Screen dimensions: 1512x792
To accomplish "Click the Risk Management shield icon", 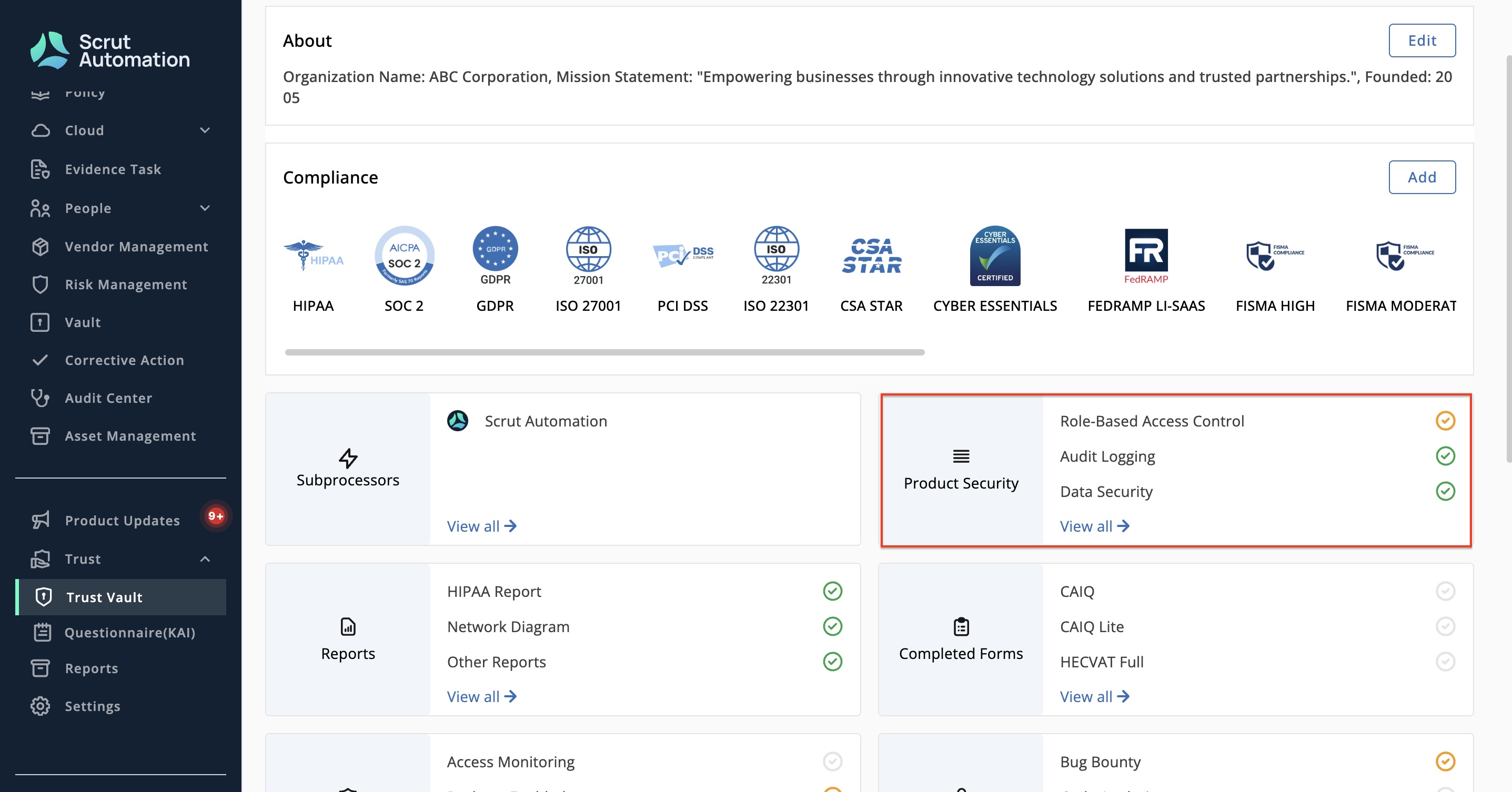I will tap(40, 285).
